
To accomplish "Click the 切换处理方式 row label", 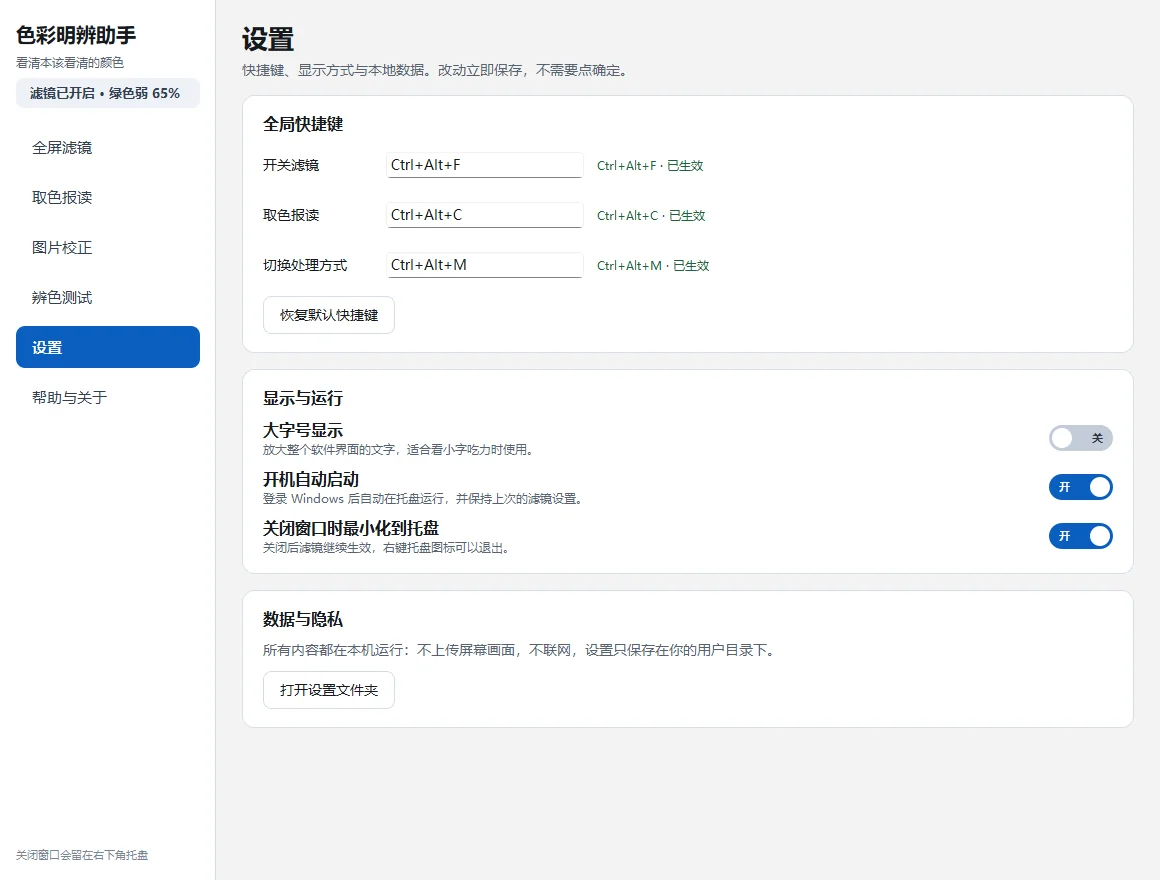I will point(305,265).
